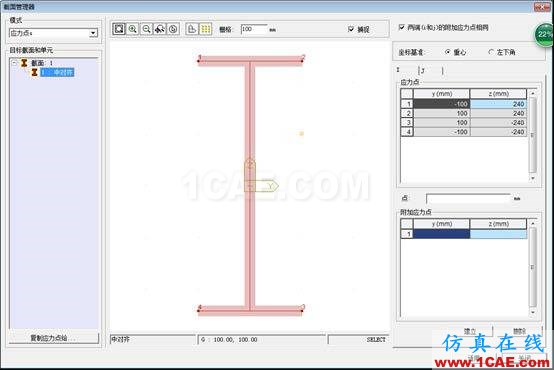Click the zoom out magnifier icon
This screenshot has height=370, width=554.
point(146,29)
